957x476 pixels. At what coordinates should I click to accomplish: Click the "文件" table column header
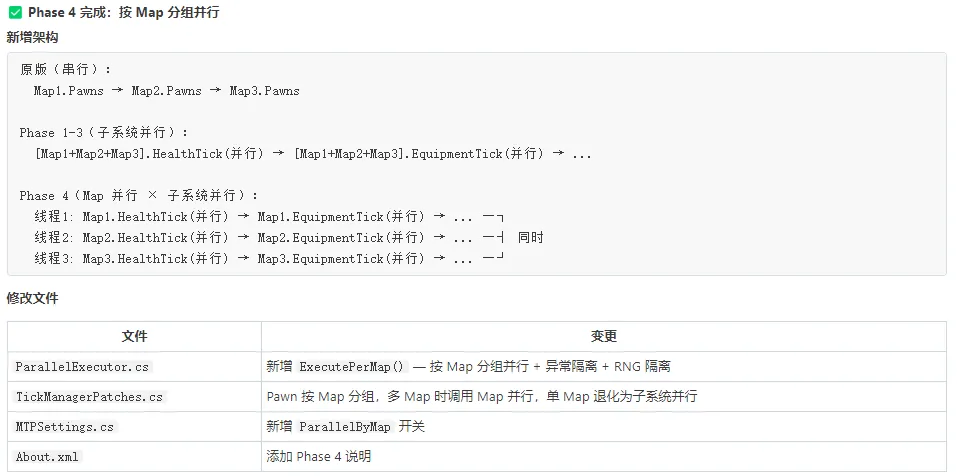pyautogui.click(x=134, y=337)
